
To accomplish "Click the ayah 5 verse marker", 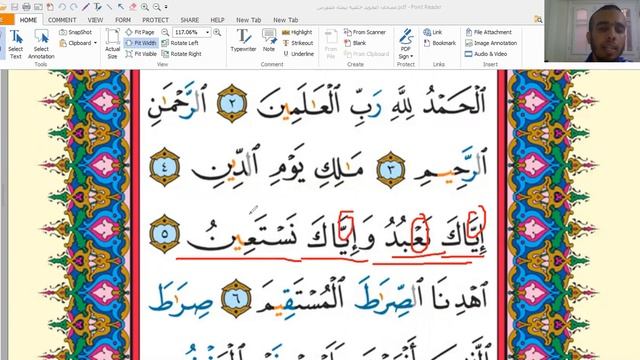I will coord(164,234).
